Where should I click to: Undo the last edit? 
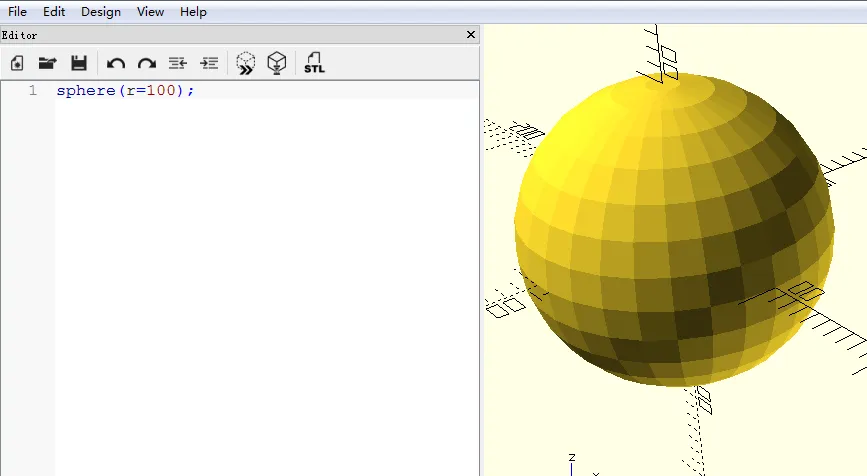point(116,64)
